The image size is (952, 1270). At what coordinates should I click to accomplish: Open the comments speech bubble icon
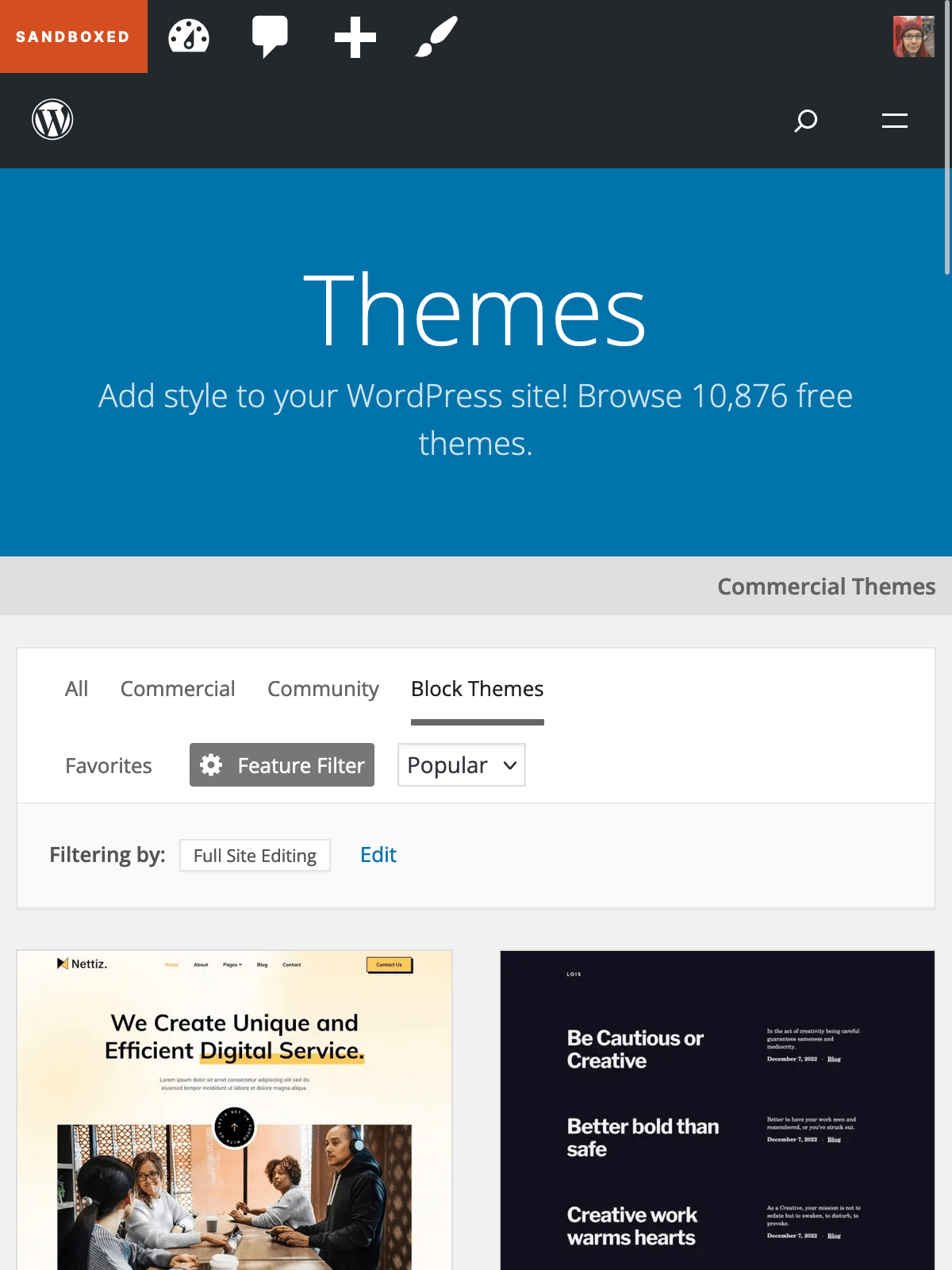[270, 37]
